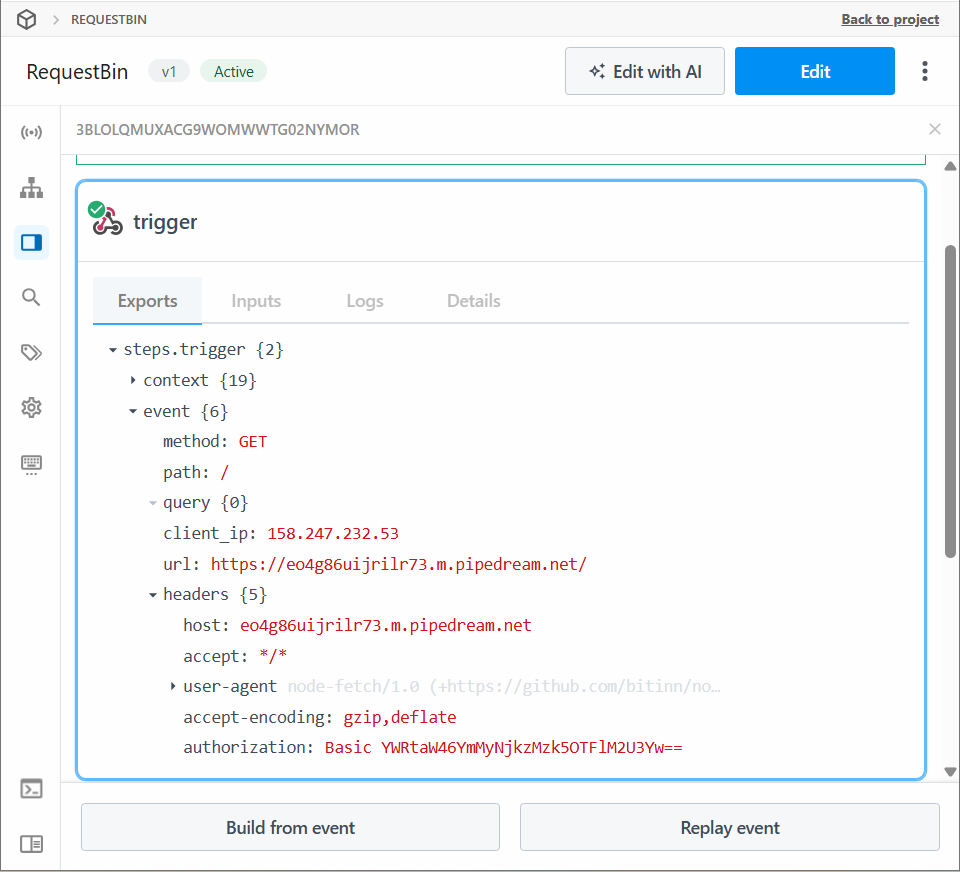
Task: Open the three-dot more options menu
Action: pos(925,71)
